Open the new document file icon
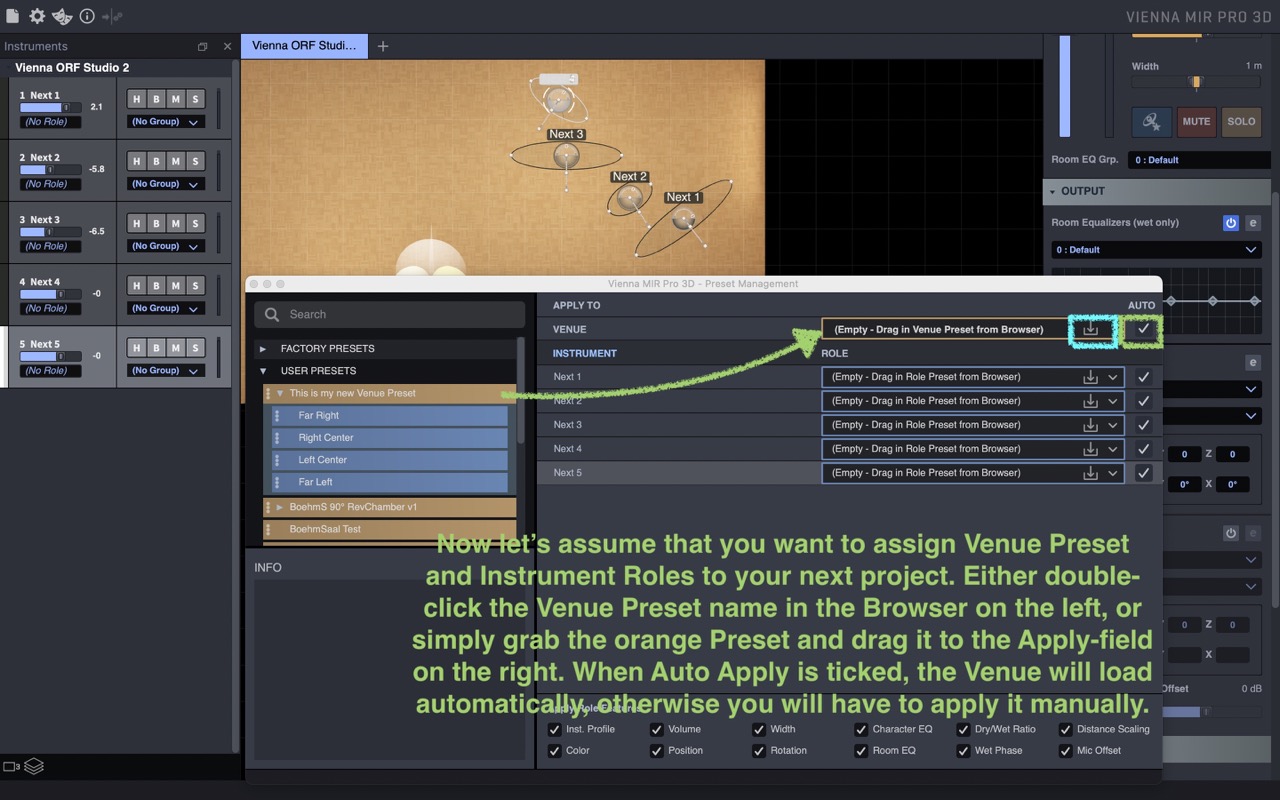The height and width of the screenshot is (800, 1280). click(12, 16)
